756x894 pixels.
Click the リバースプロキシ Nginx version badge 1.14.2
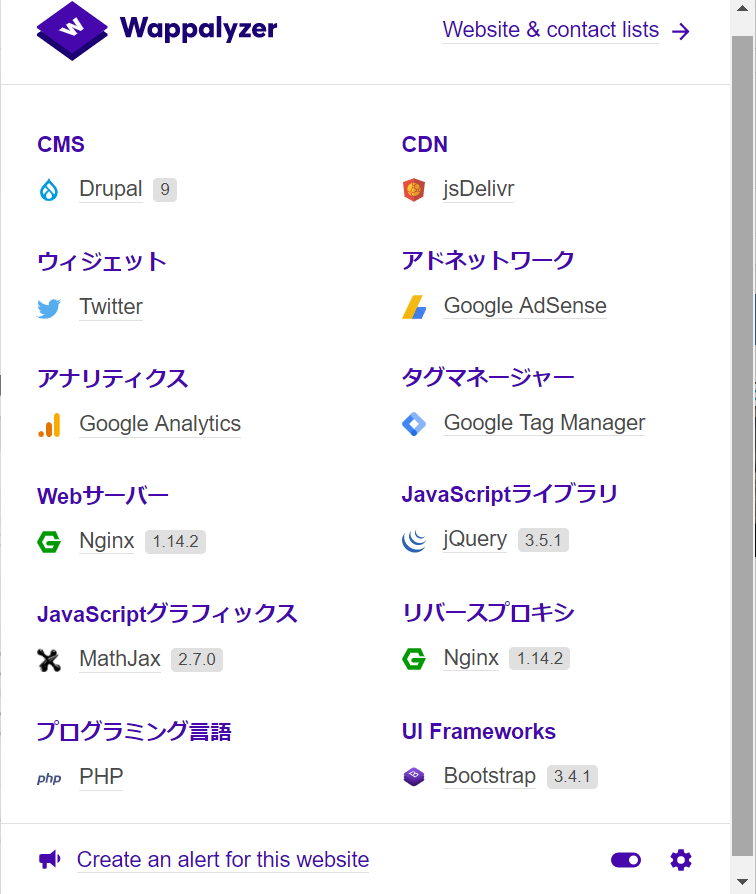539,659
